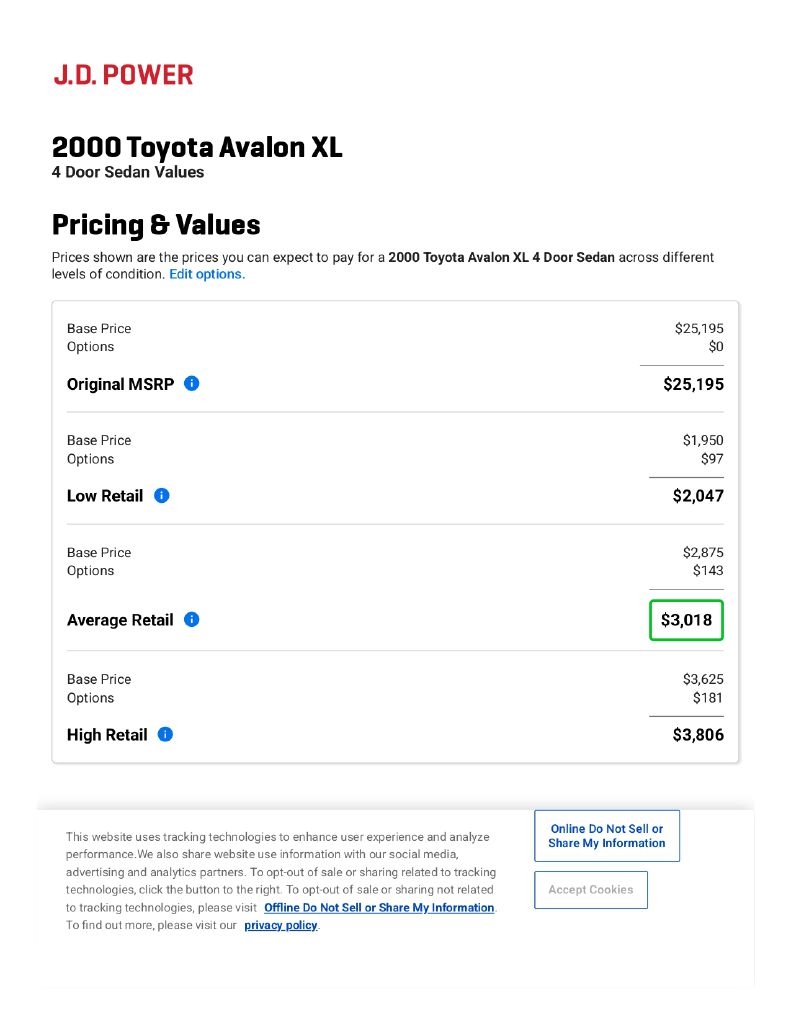Click the High Retail info icon
The image size is (791, 1024).
point(166,735)
